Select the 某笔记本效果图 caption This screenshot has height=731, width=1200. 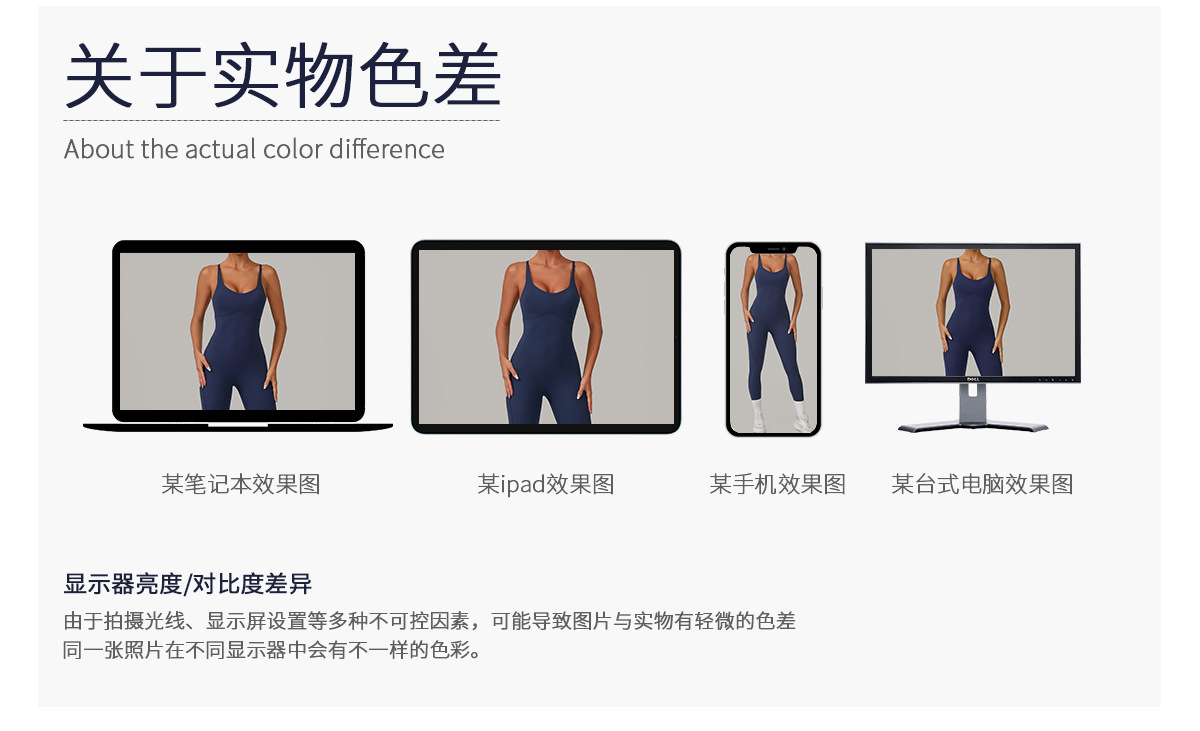(x=241, y=485)
